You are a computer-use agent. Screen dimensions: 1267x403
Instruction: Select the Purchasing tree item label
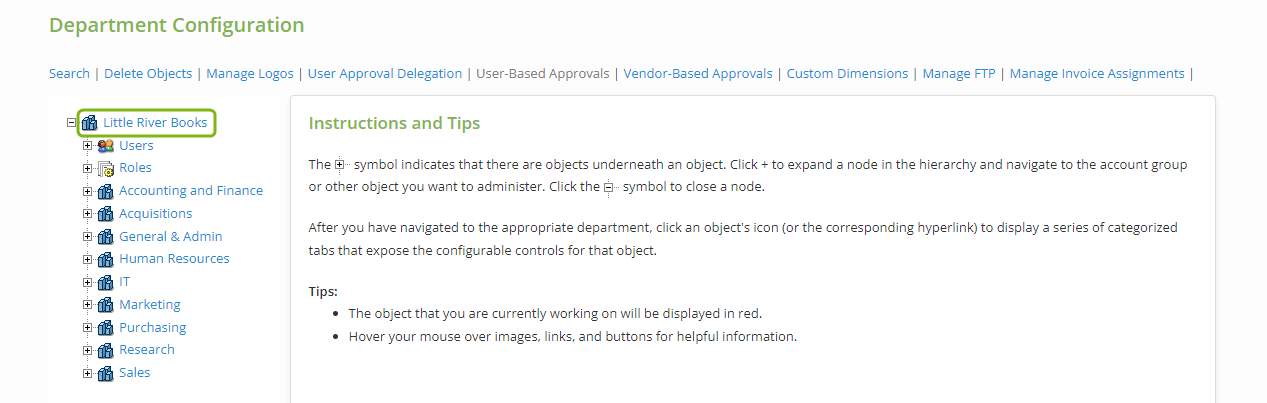pos(152,327)
